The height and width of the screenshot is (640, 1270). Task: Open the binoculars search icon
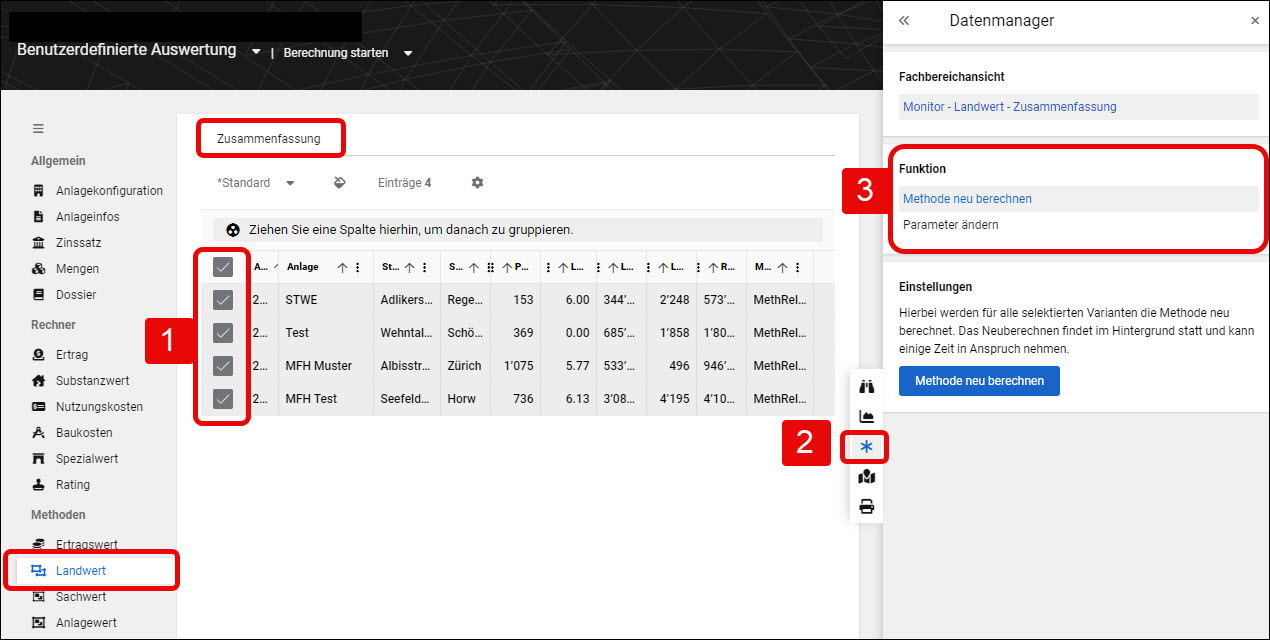(867, 387)
